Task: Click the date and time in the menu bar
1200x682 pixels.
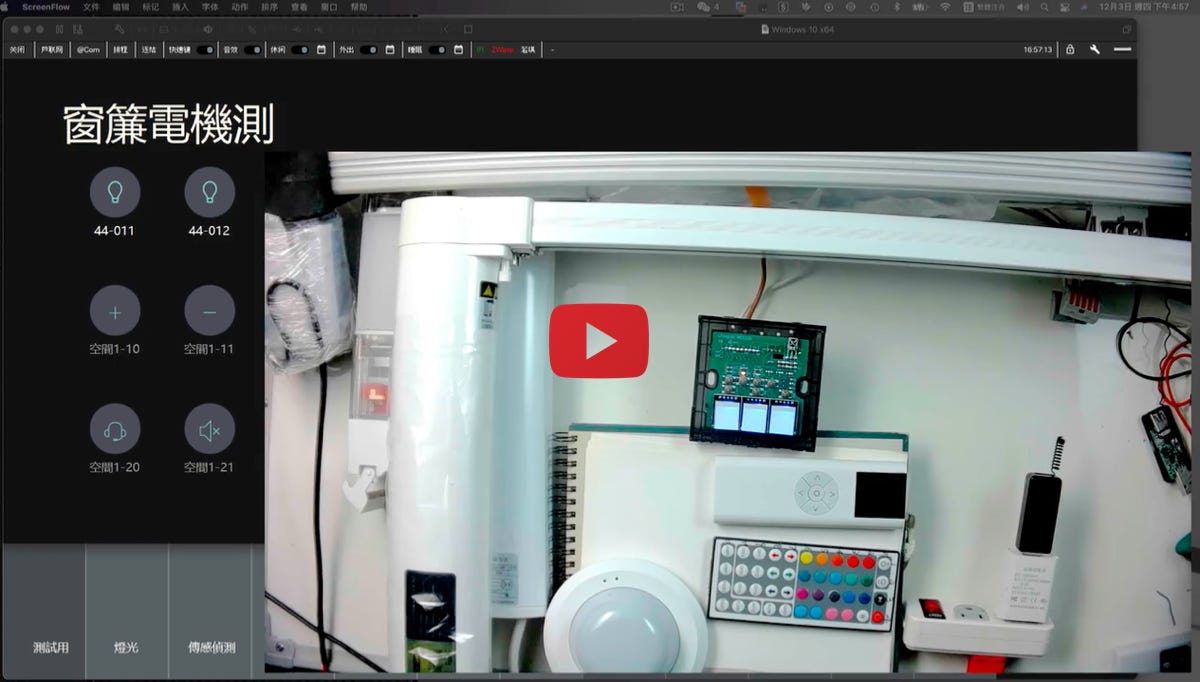Action: (1143, 6)
